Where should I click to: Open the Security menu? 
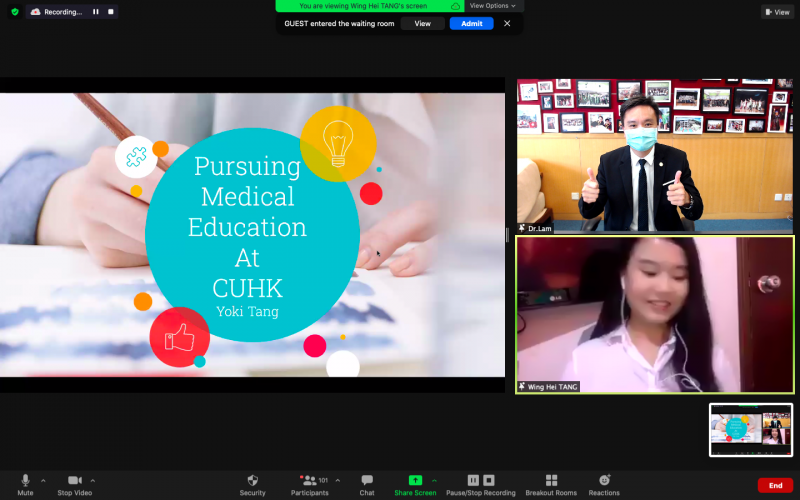(x=253, y=485)
